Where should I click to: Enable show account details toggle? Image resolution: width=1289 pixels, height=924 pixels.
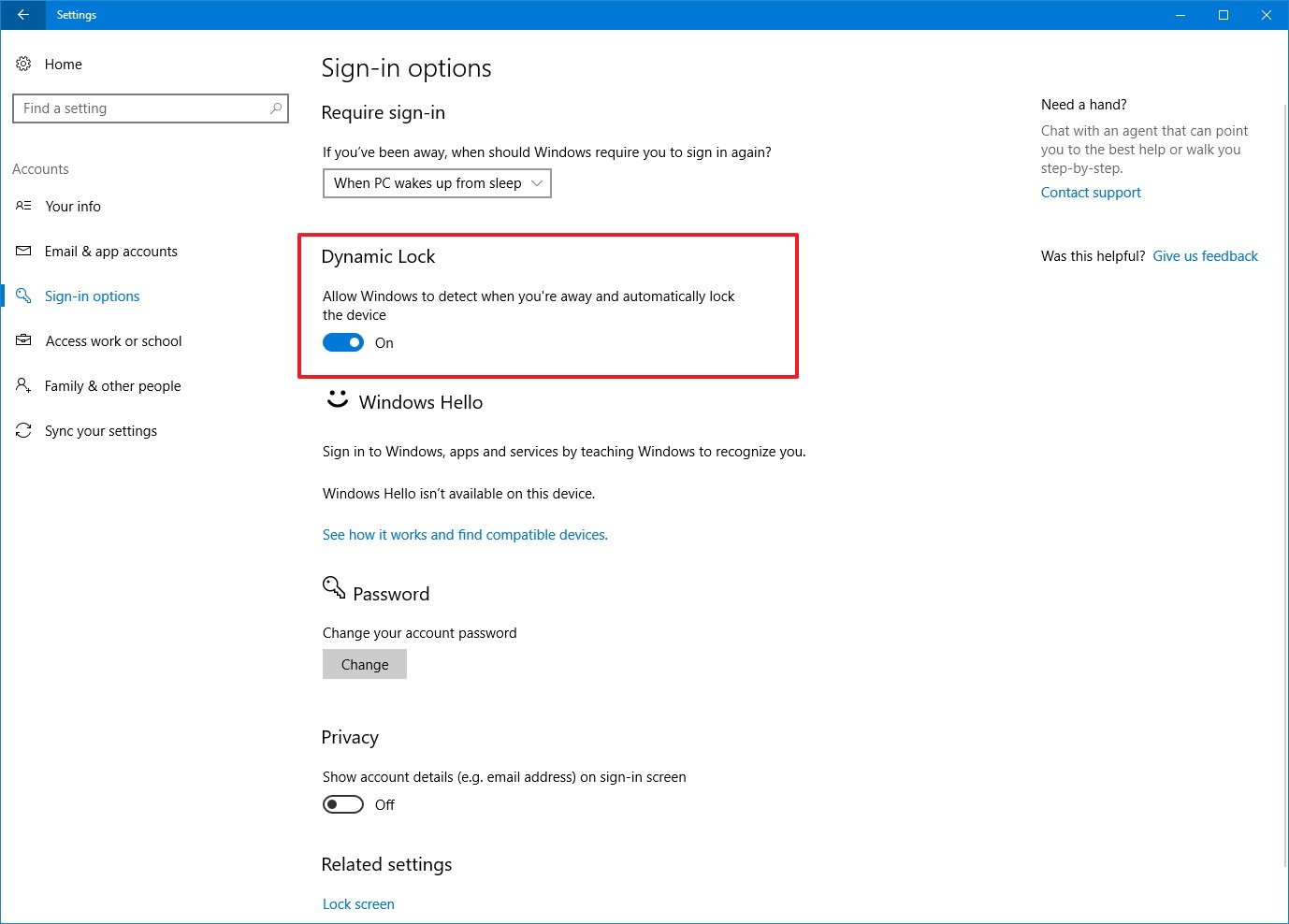click(x=343, y=804)
